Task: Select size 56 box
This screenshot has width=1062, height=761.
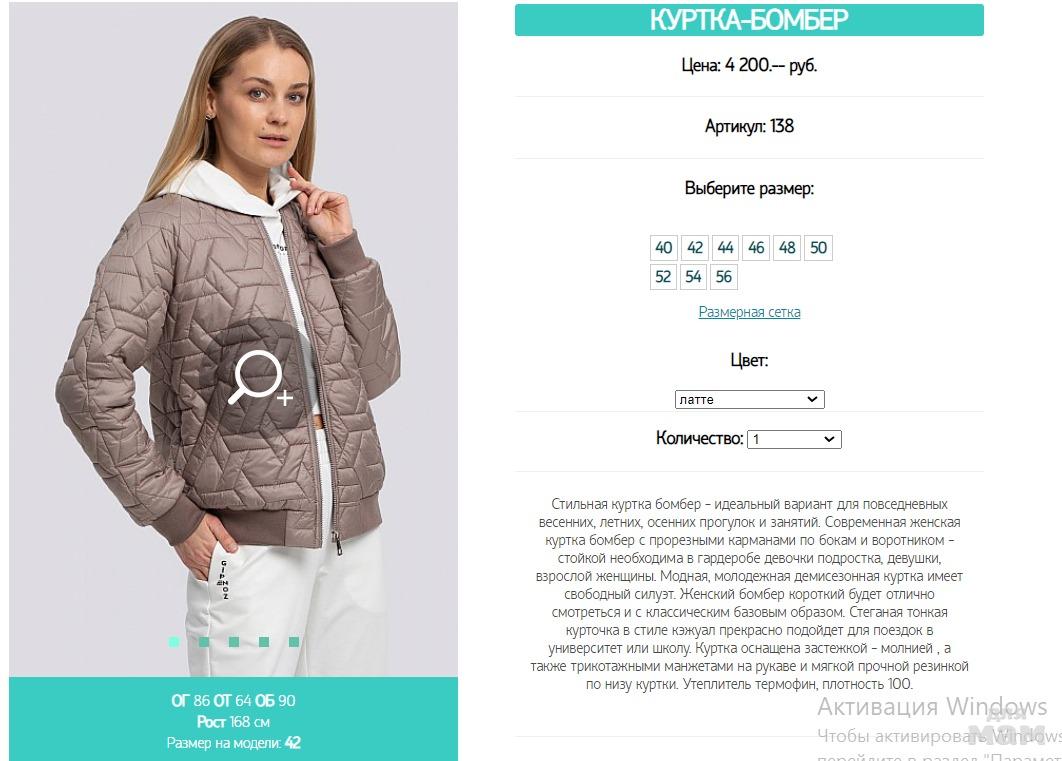Action: pyautogui.click(x=723, y=277)
